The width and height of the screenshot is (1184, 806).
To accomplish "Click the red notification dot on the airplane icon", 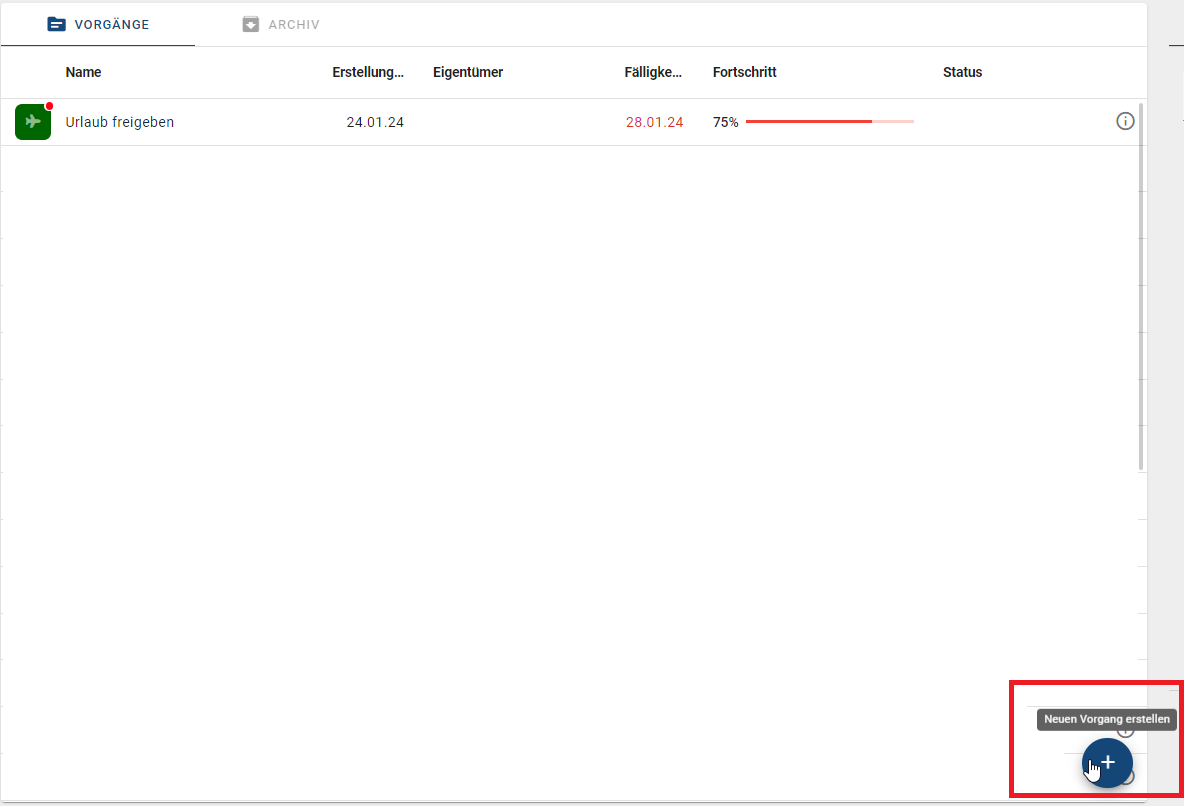I will pos(46,106).
